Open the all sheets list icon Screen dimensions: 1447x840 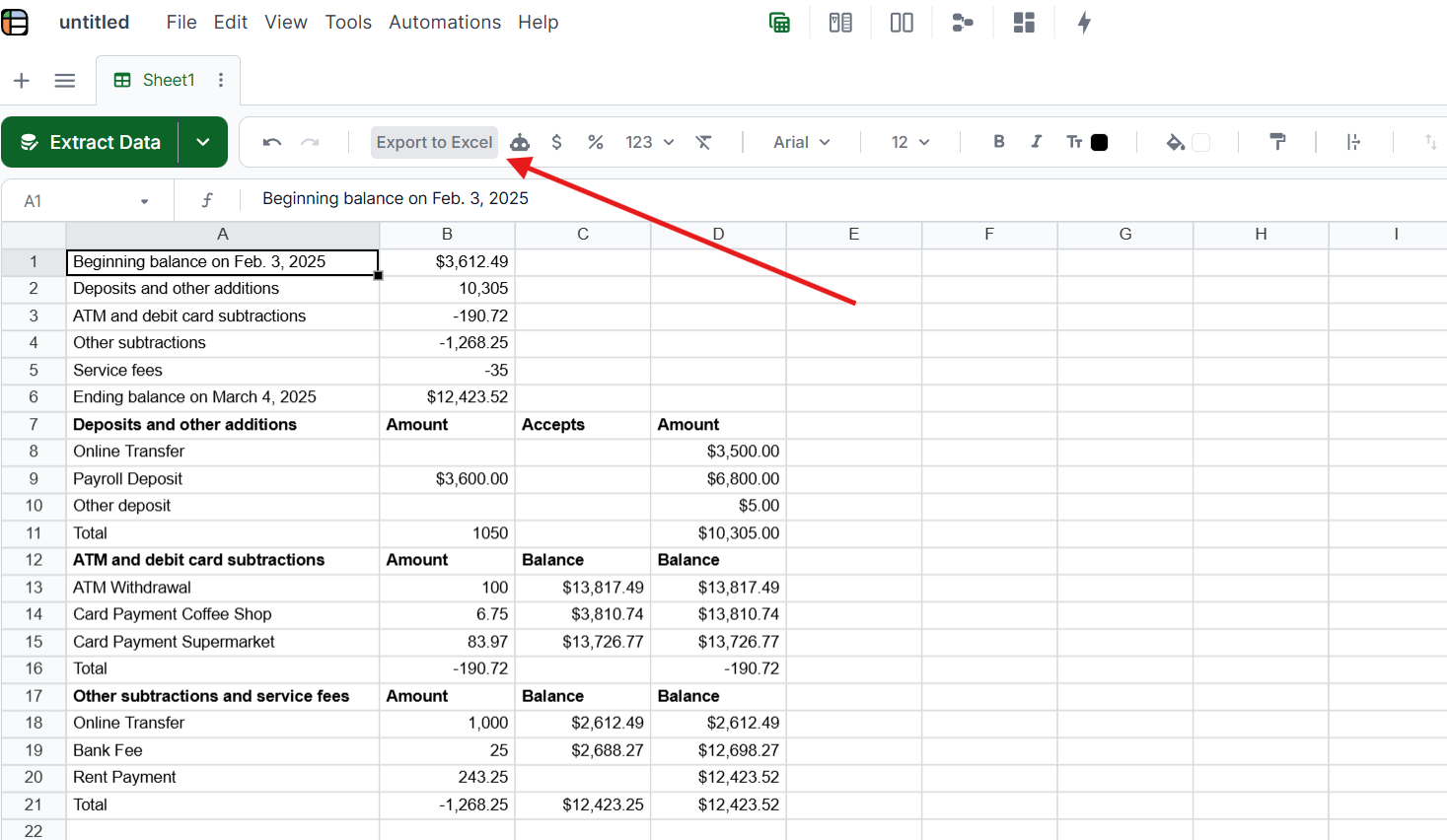click(65, 81)
